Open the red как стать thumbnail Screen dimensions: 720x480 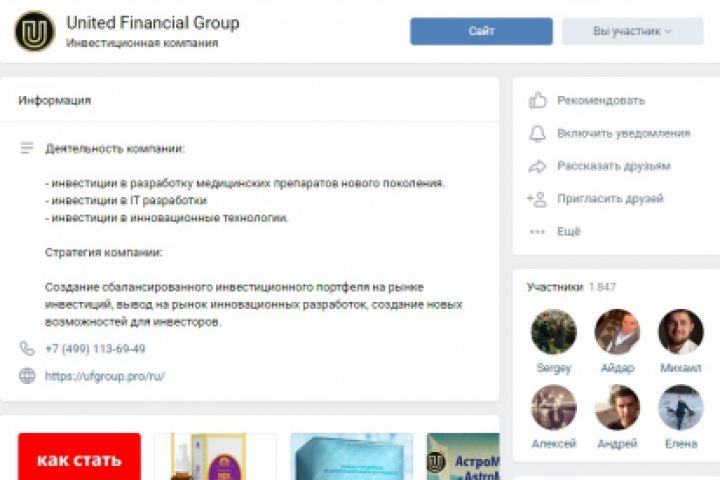click(x=79, y=457)
